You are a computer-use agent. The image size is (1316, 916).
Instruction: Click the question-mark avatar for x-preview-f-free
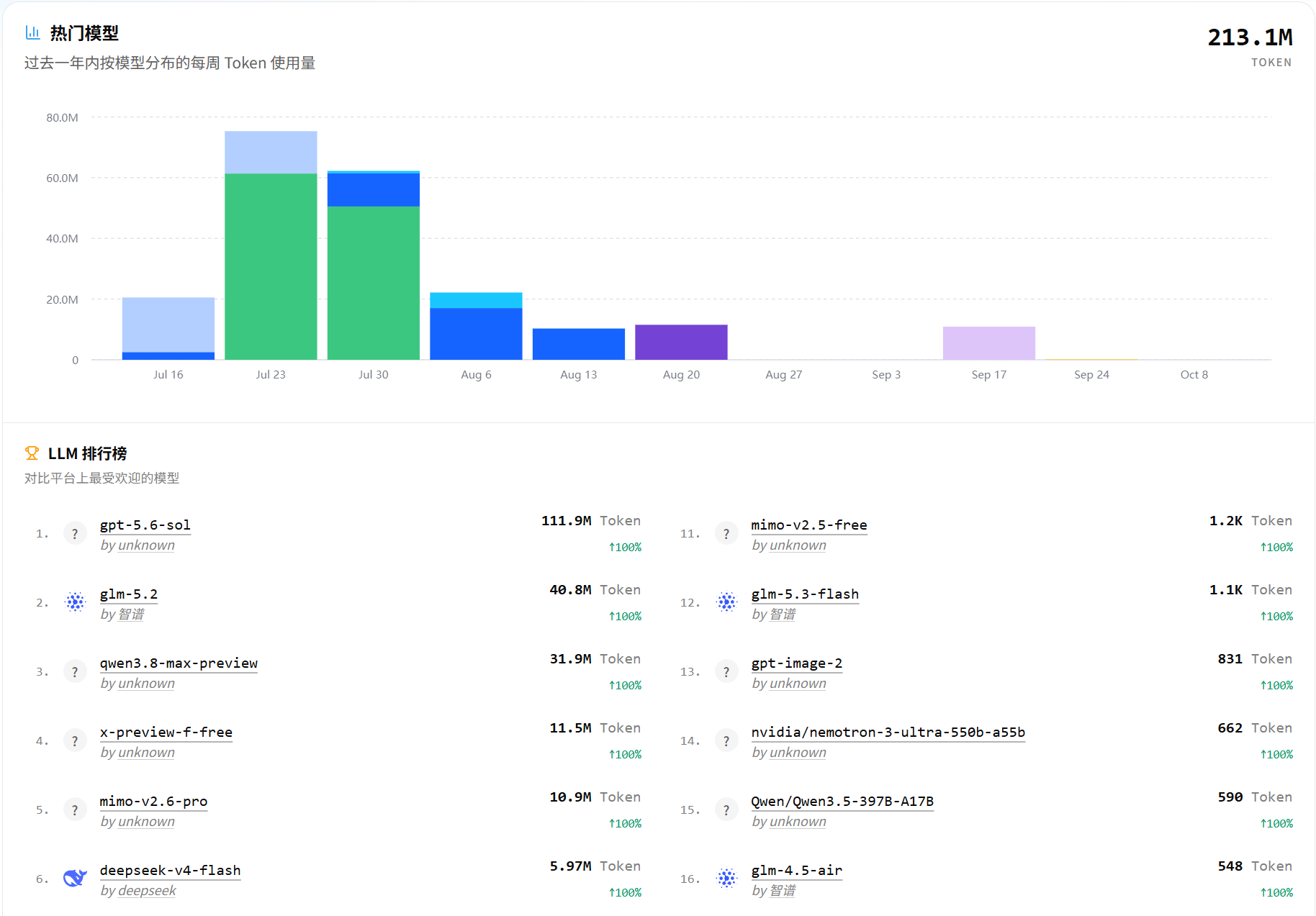[75, 740]
